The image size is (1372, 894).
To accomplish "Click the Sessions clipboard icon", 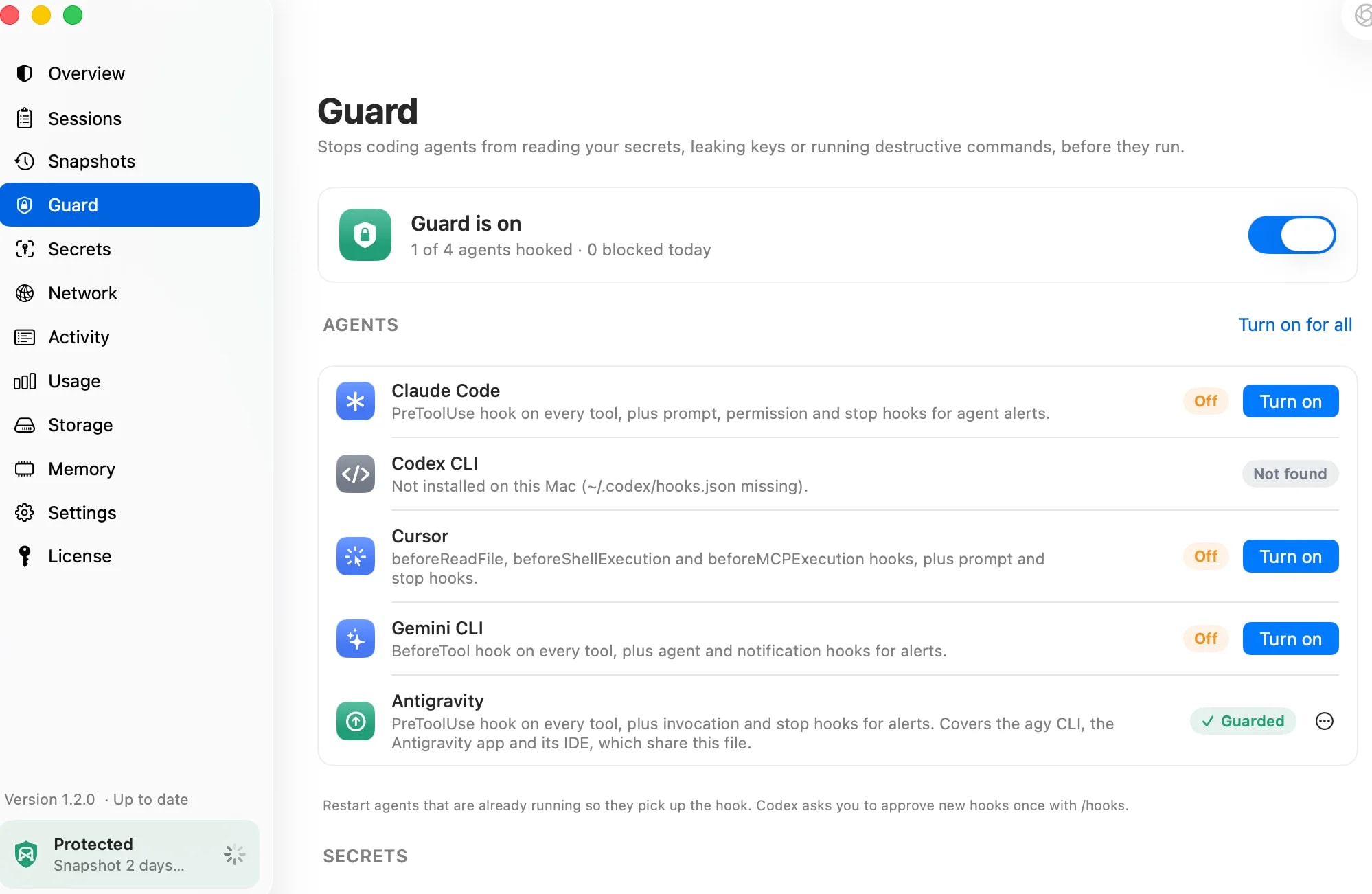I will [x=25, y=118].
